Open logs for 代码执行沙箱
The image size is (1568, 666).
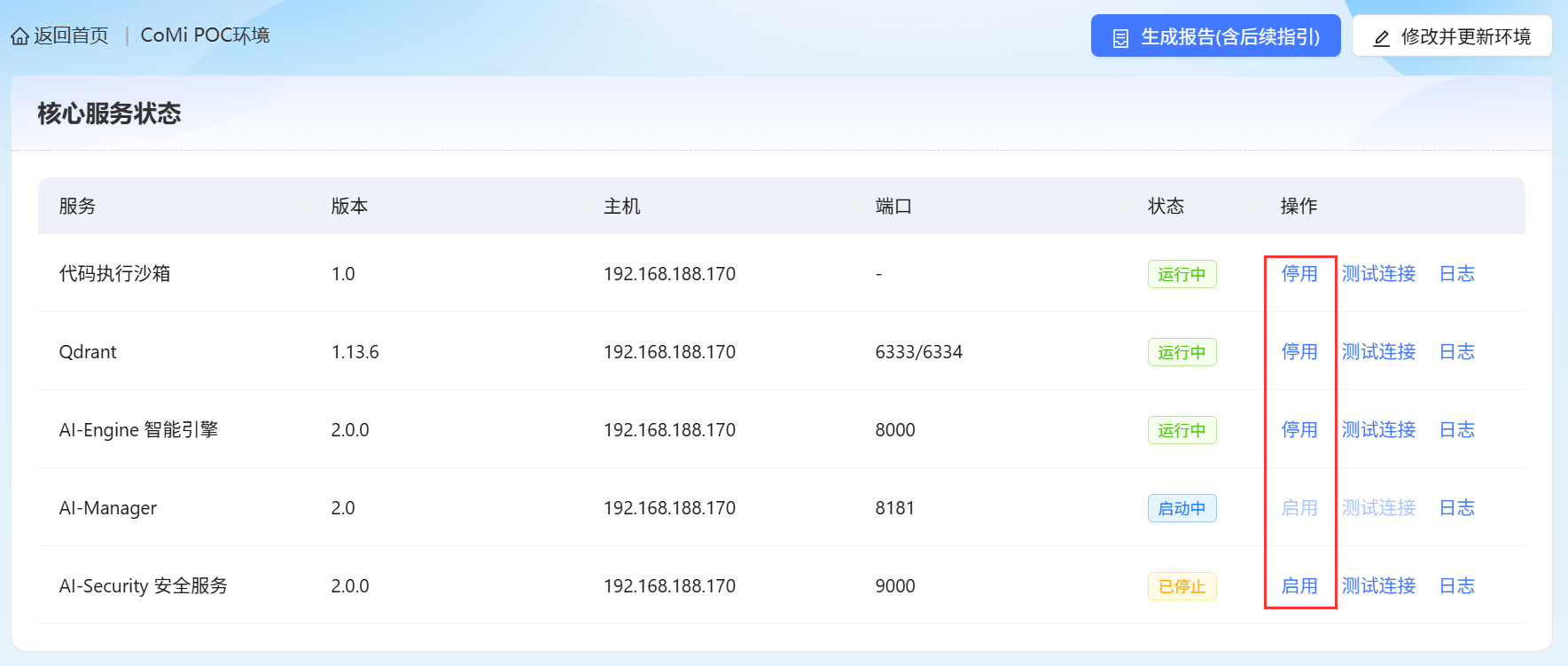tap(1456, 273)
